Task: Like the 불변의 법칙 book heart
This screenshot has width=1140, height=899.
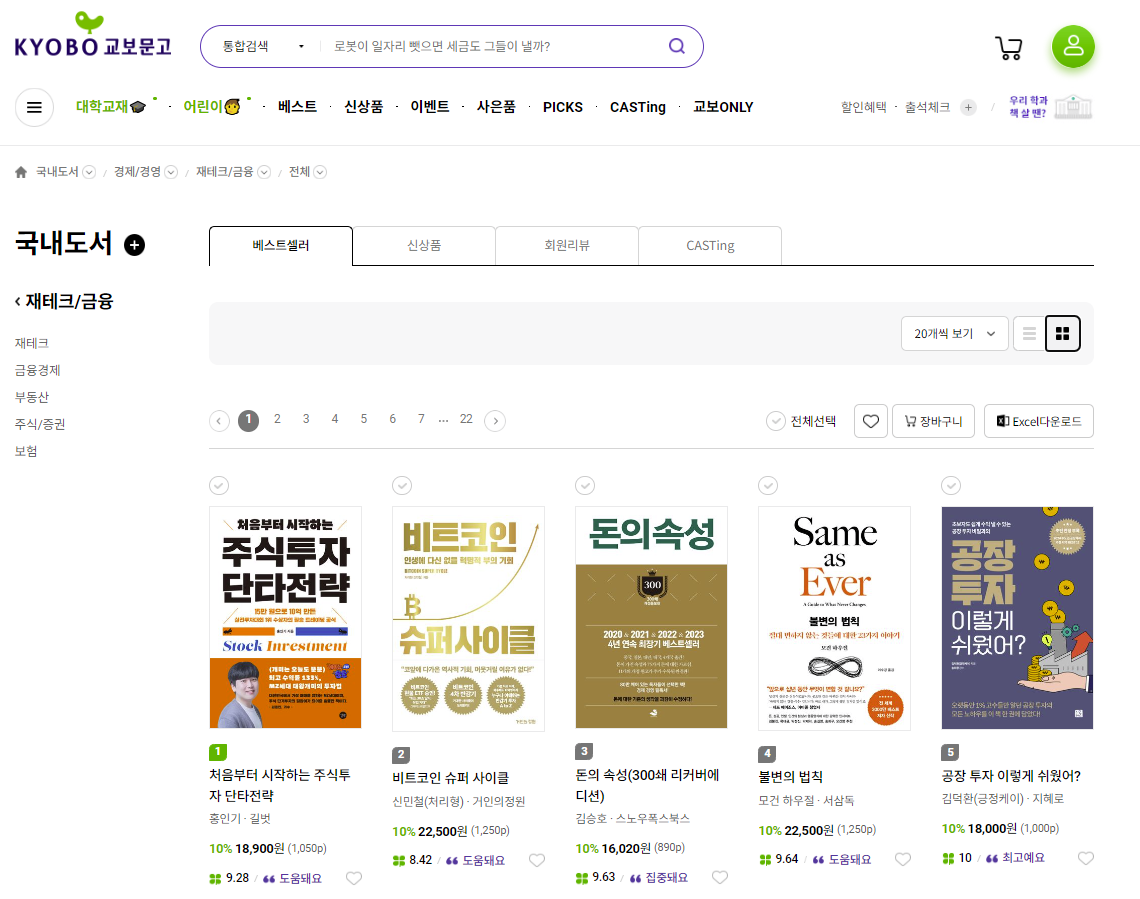Action: point(903,860)
